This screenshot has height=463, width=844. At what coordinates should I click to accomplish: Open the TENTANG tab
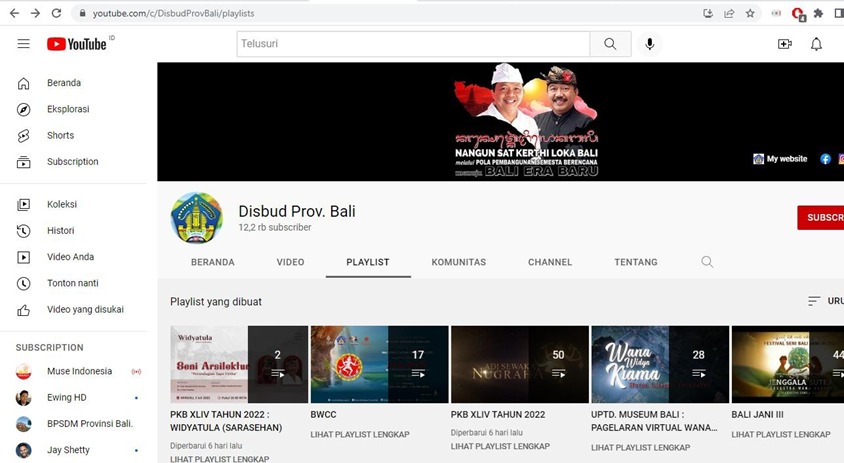(x=636, y=262)
